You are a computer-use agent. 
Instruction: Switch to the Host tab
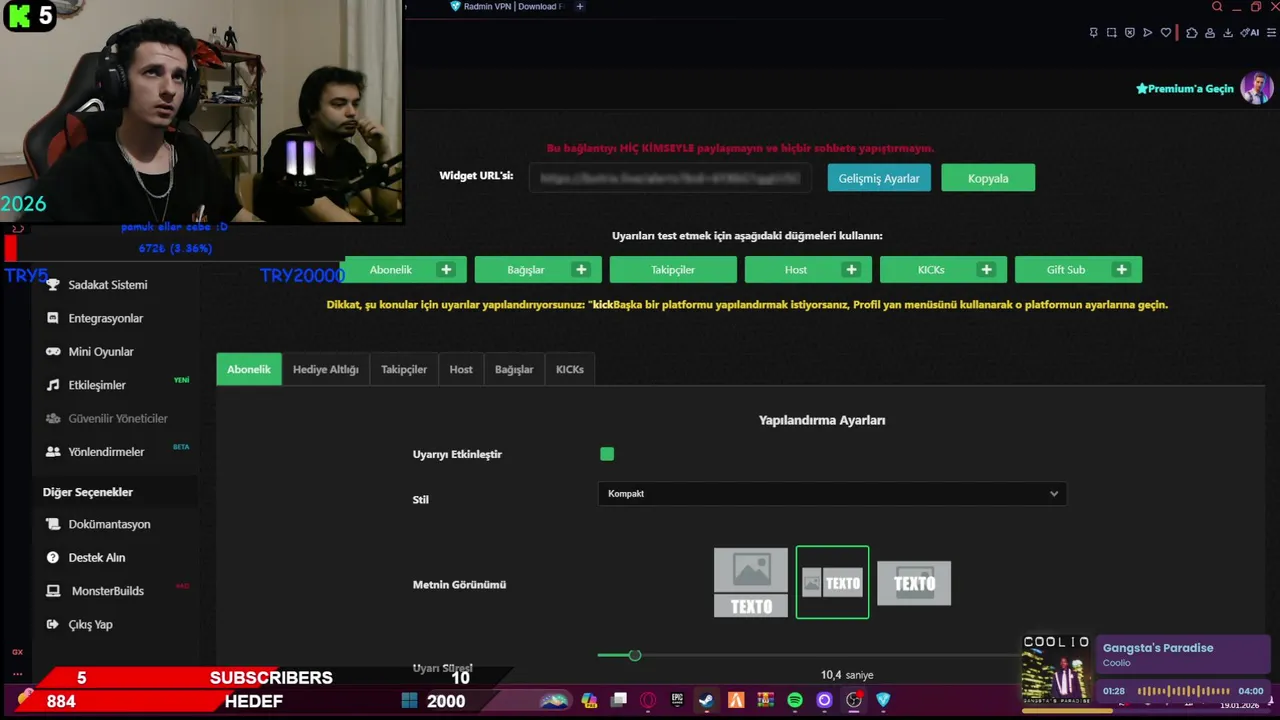click(461, 369)
